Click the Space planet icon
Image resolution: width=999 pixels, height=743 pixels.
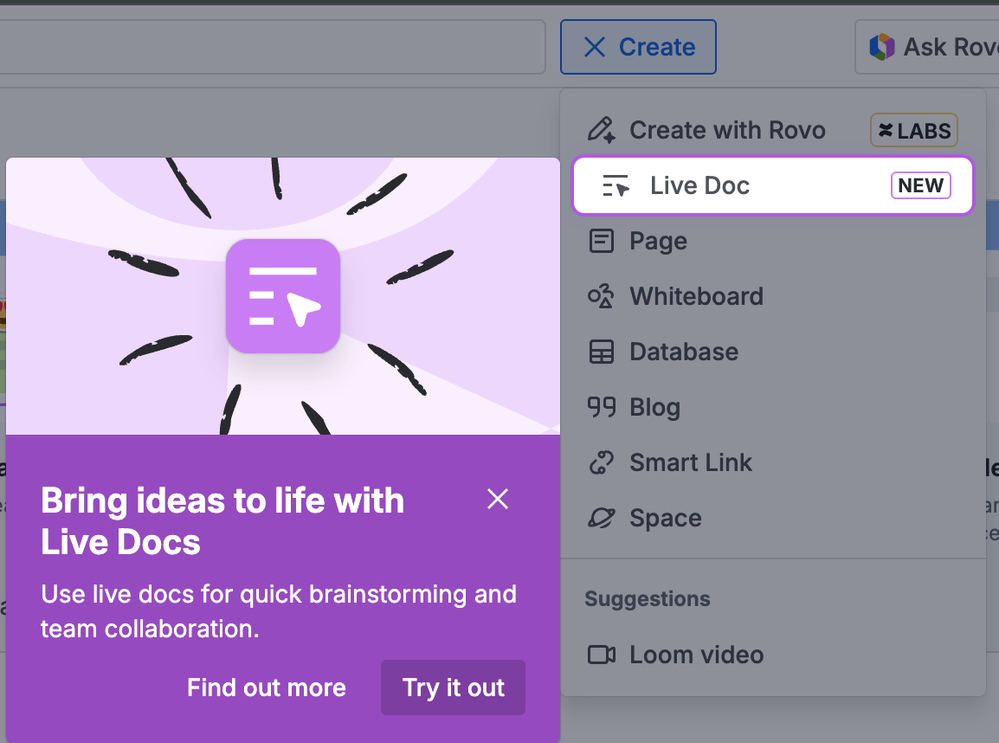601,518
